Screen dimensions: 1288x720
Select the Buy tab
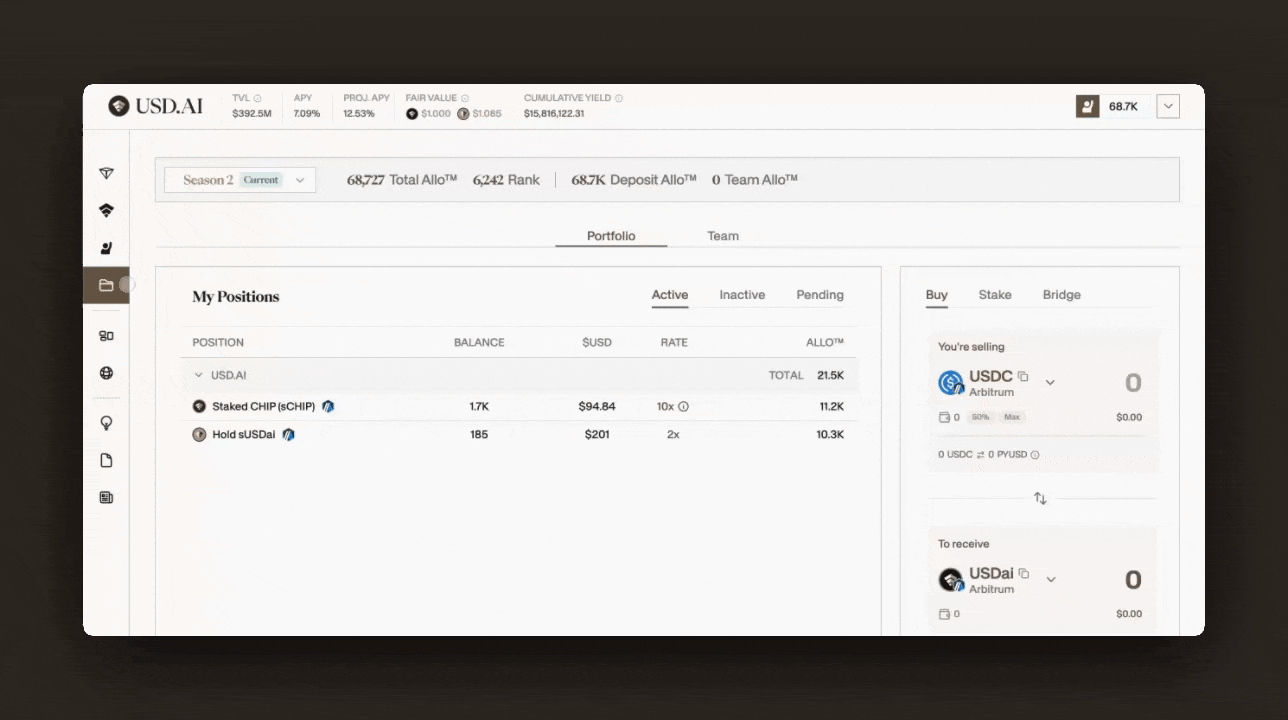click(937, 295)
